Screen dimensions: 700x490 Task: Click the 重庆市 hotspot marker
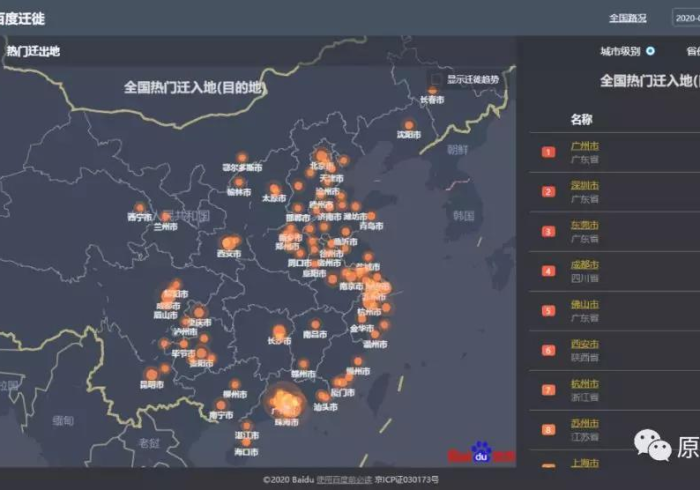click(x=199, y=312)
